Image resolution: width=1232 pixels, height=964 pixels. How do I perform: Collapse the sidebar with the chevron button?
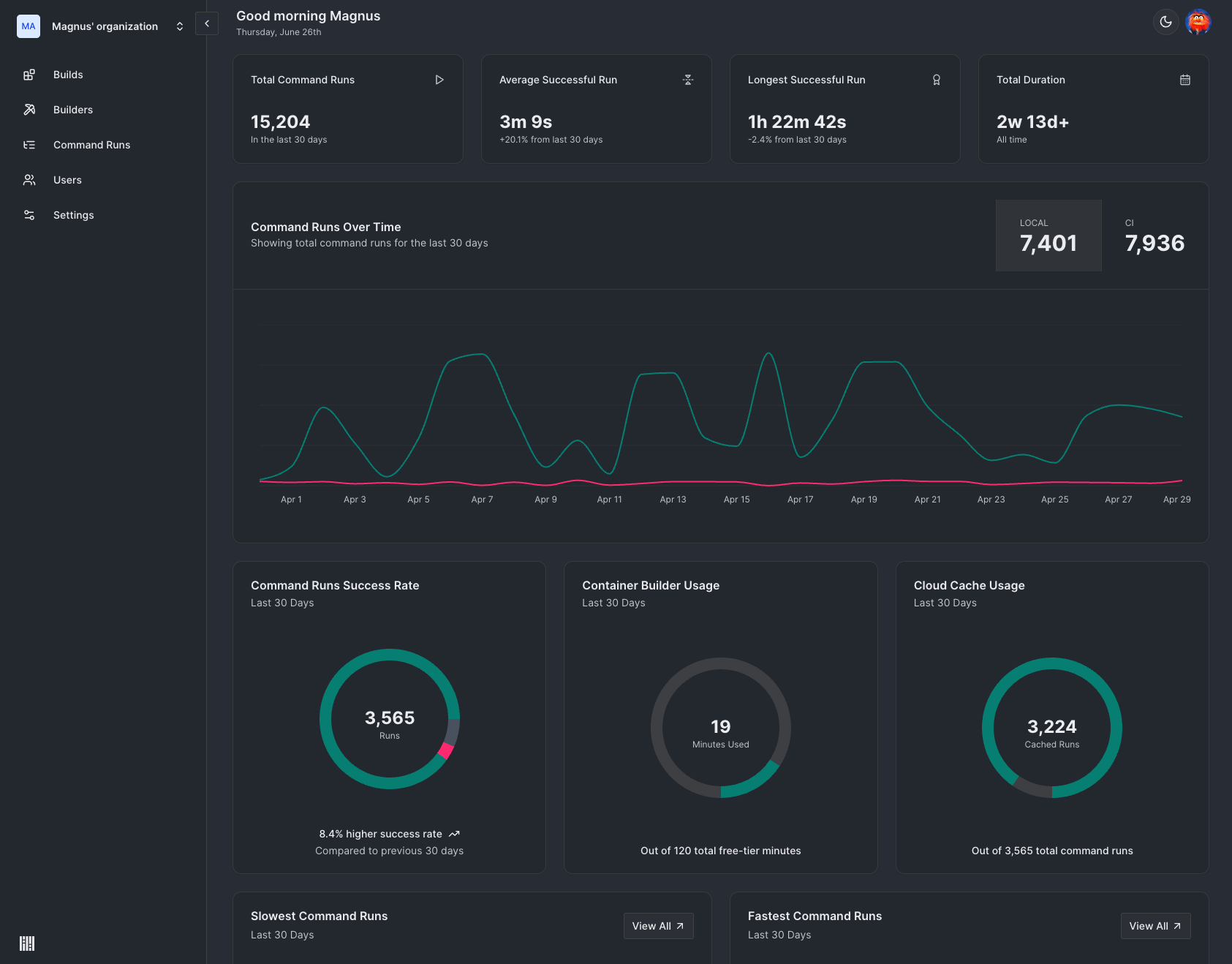click(x=207, y=23)
